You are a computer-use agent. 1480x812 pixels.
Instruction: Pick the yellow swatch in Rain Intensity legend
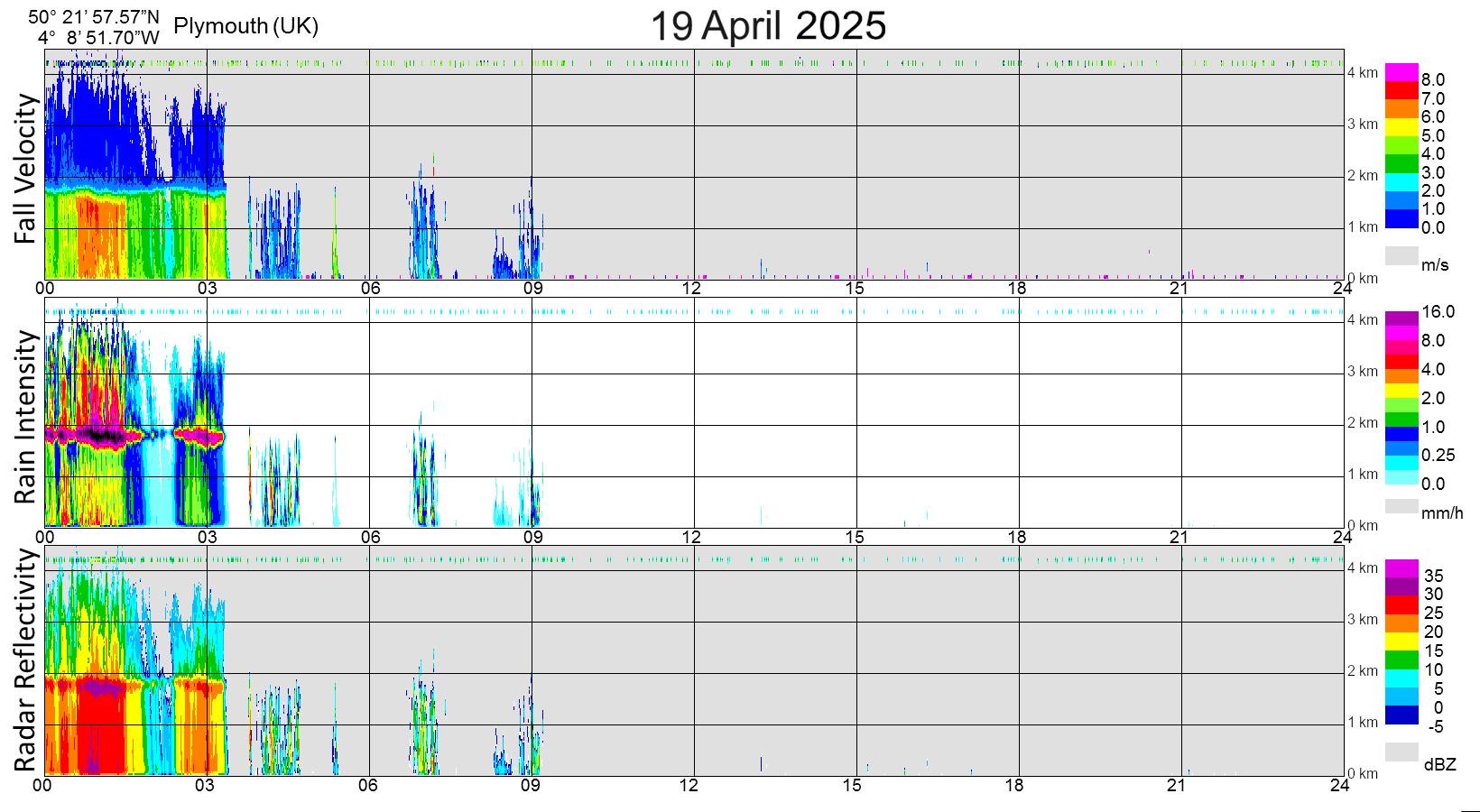click(x=1402, y=391)
